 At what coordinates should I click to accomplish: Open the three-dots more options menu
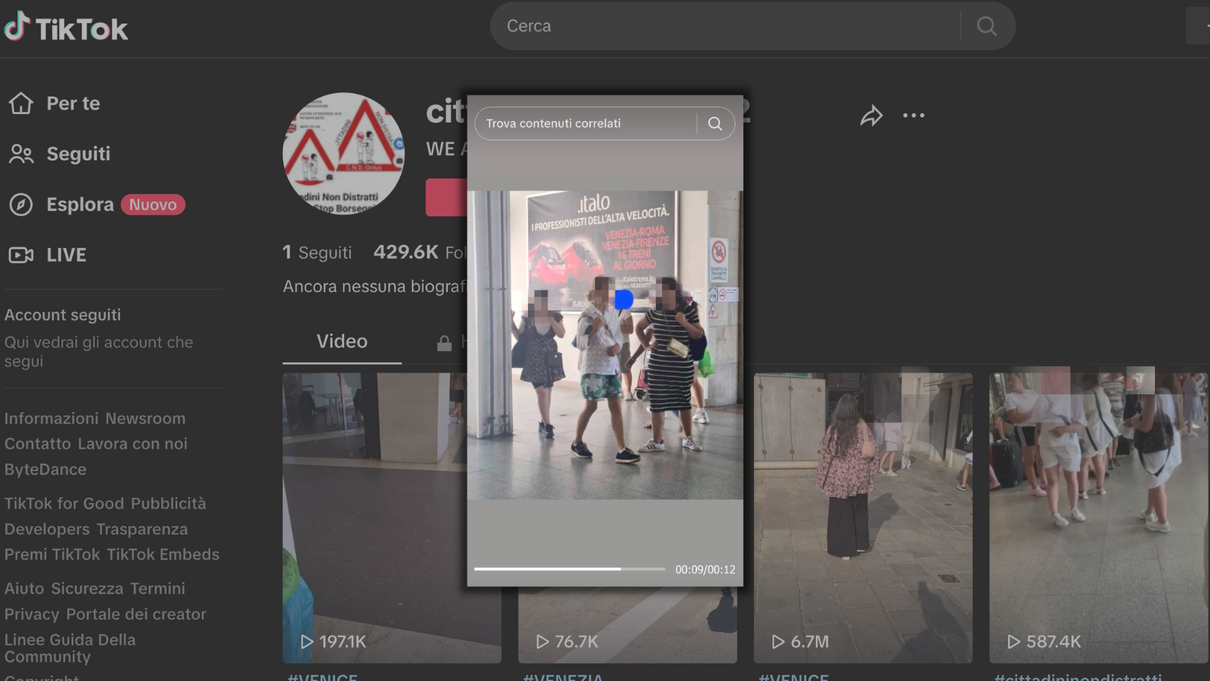pyautogui.click(x=914, y=116)
